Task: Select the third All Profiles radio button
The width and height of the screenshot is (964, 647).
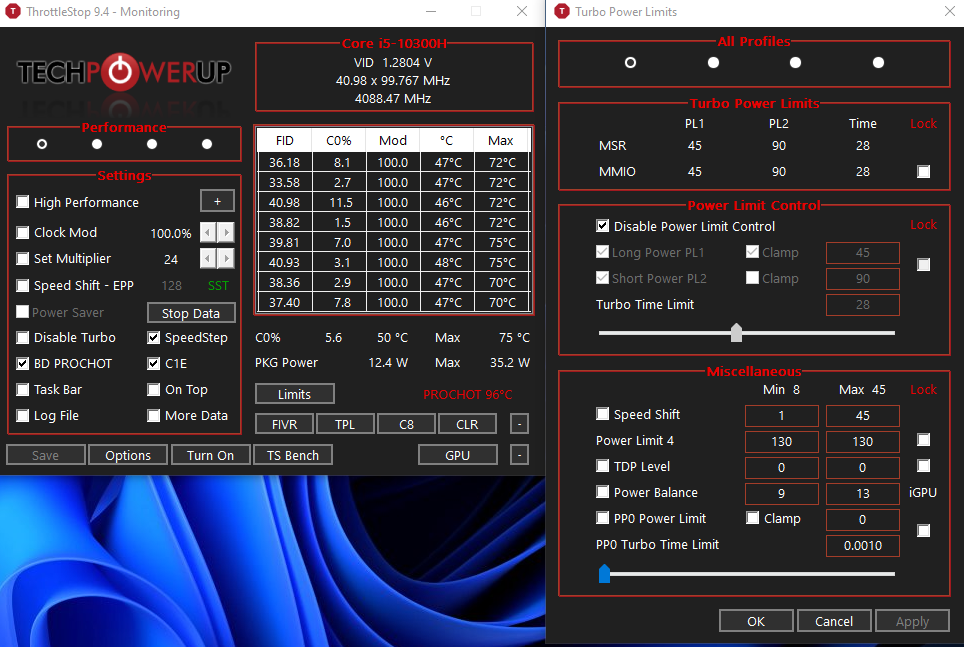Action: (796, 63)
